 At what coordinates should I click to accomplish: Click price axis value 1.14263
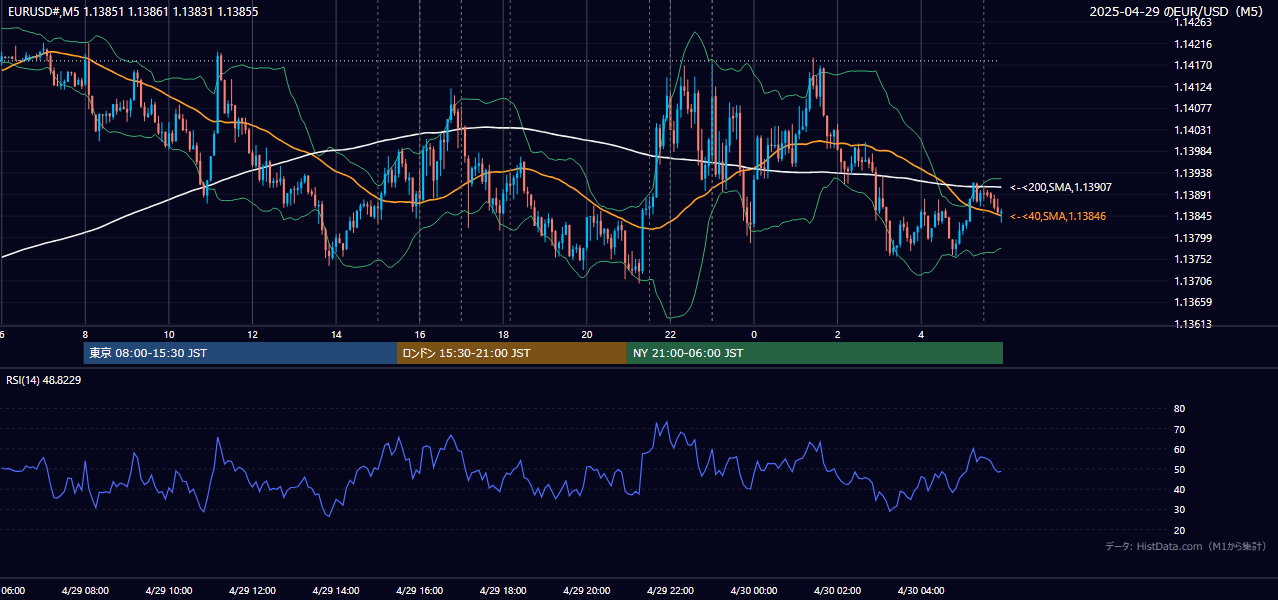point(1192,22)
